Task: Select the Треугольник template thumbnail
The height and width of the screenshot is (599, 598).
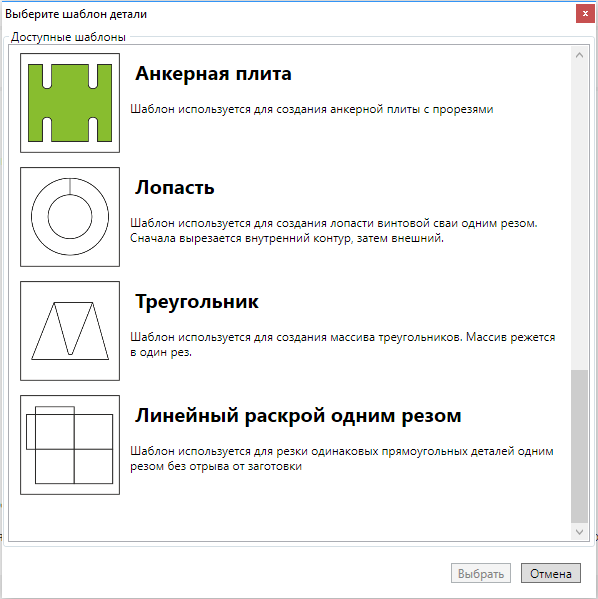Action: (70, 331)
